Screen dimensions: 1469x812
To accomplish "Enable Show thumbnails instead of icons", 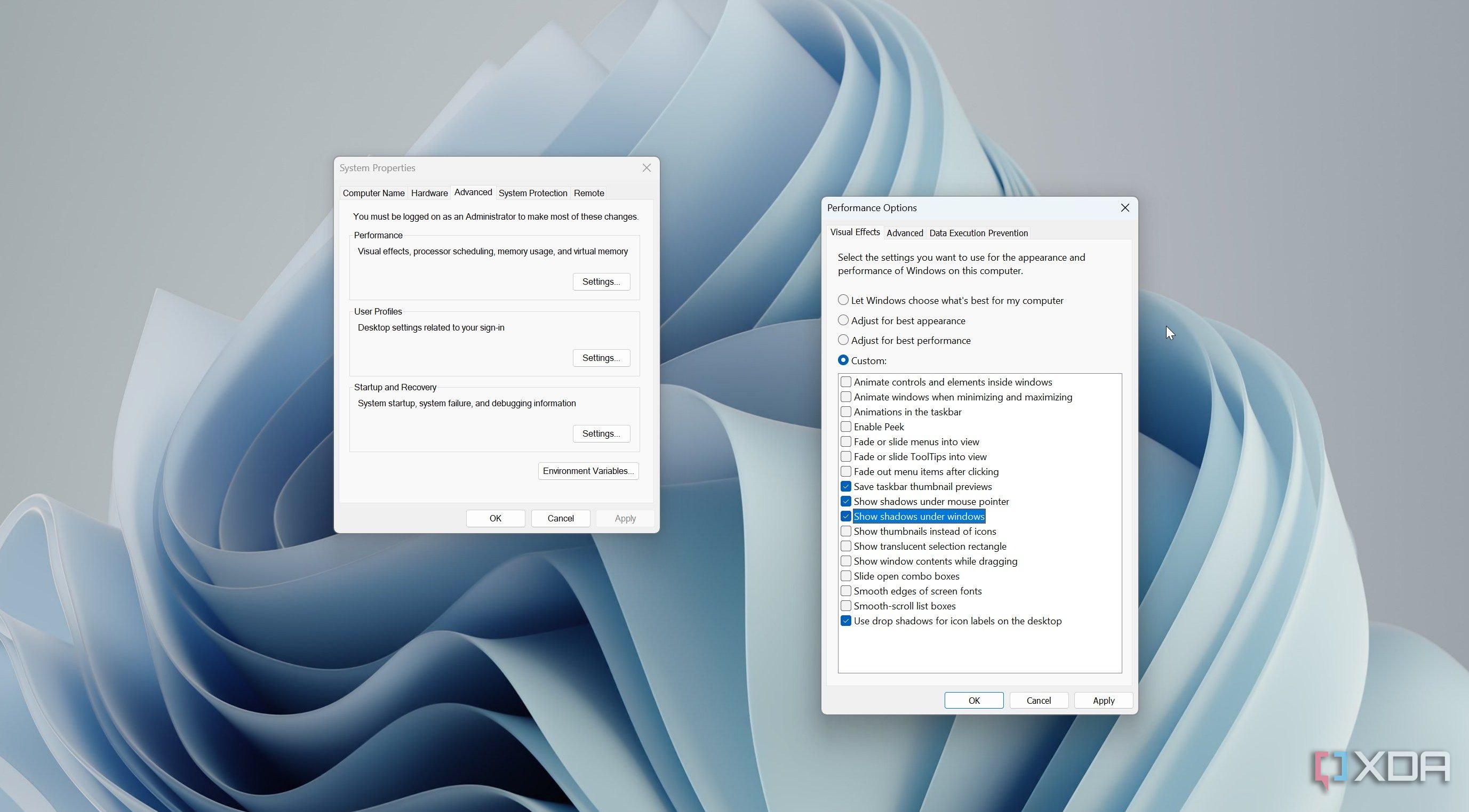I will 845,531.
